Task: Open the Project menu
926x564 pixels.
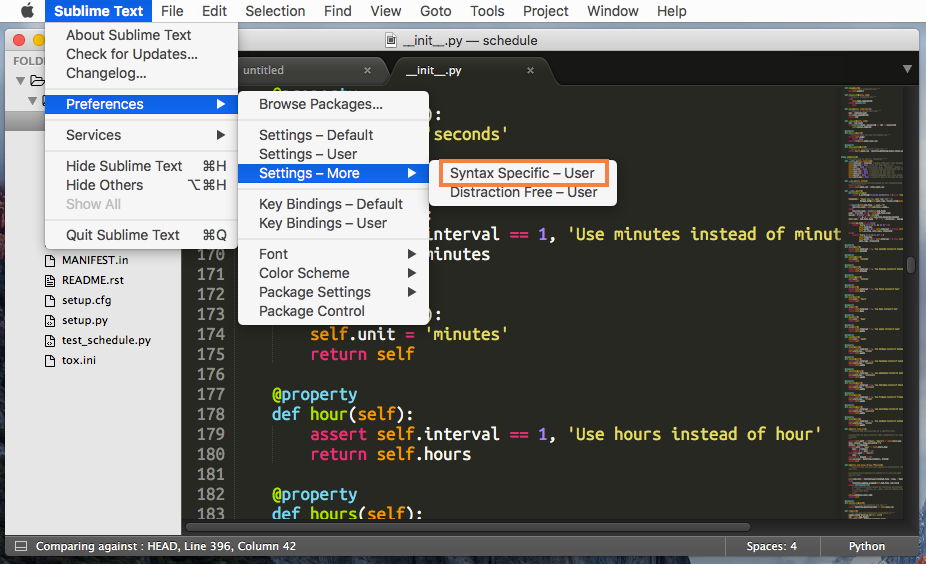Action: coord(546,11)
